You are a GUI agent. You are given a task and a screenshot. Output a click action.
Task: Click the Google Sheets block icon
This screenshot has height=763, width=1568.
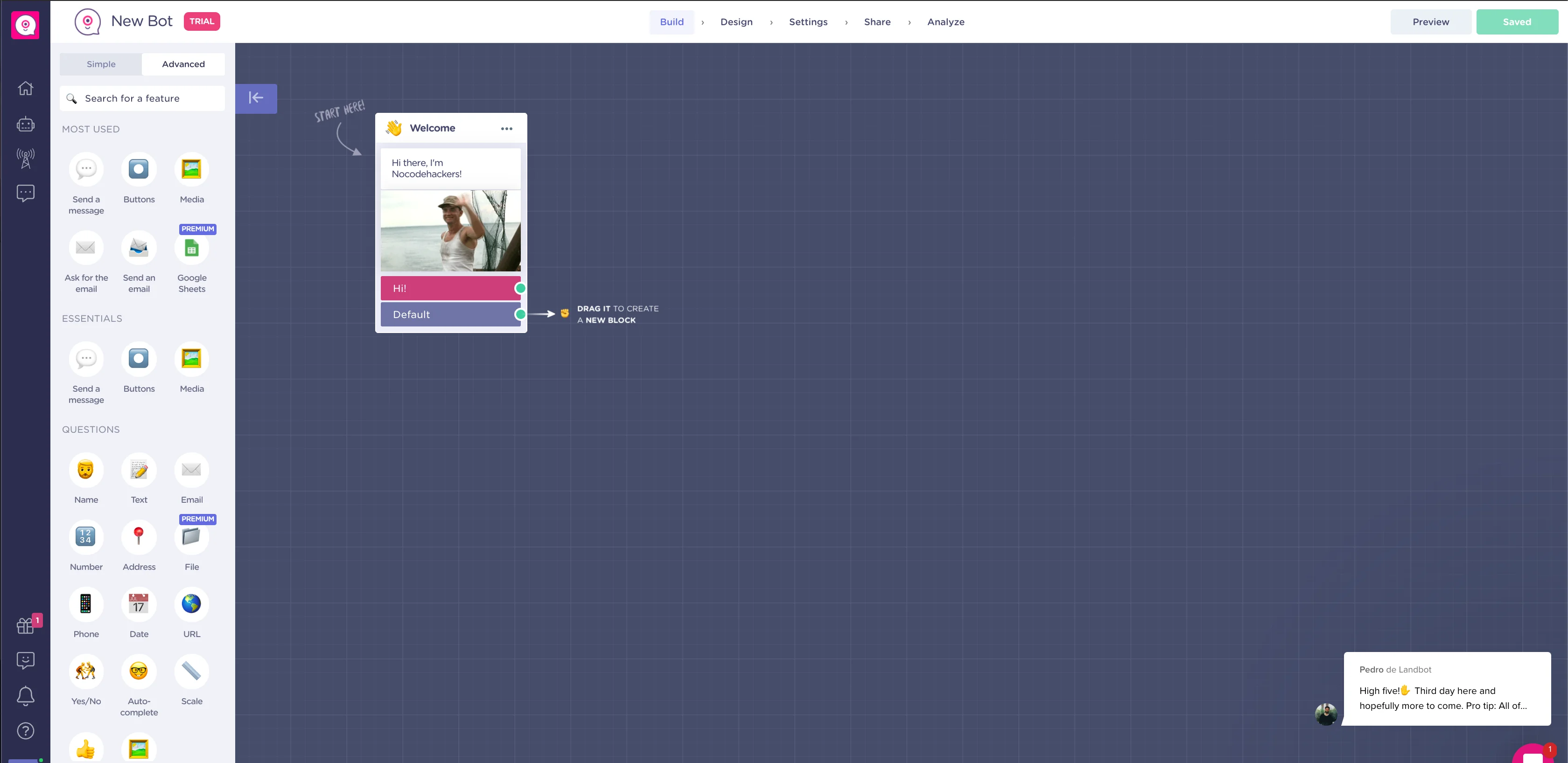192,248
